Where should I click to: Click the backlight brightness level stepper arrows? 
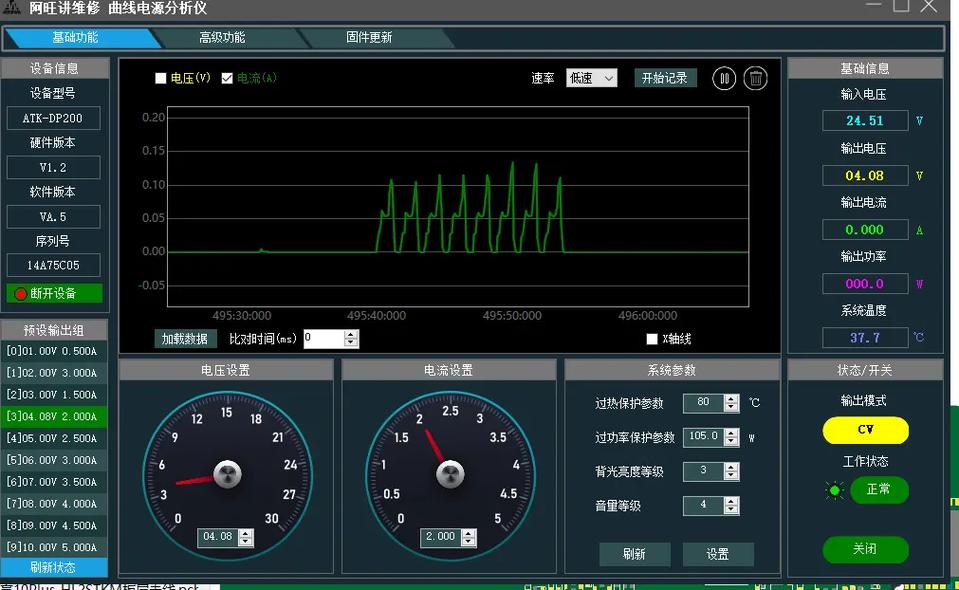(x=731, y=471)
